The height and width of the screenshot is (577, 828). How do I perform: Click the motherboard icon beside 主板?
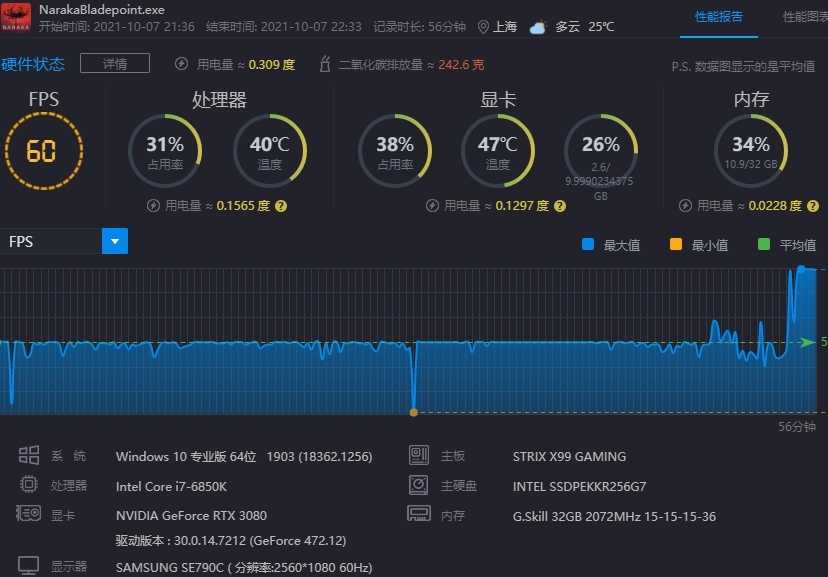(x=419, y=455)
